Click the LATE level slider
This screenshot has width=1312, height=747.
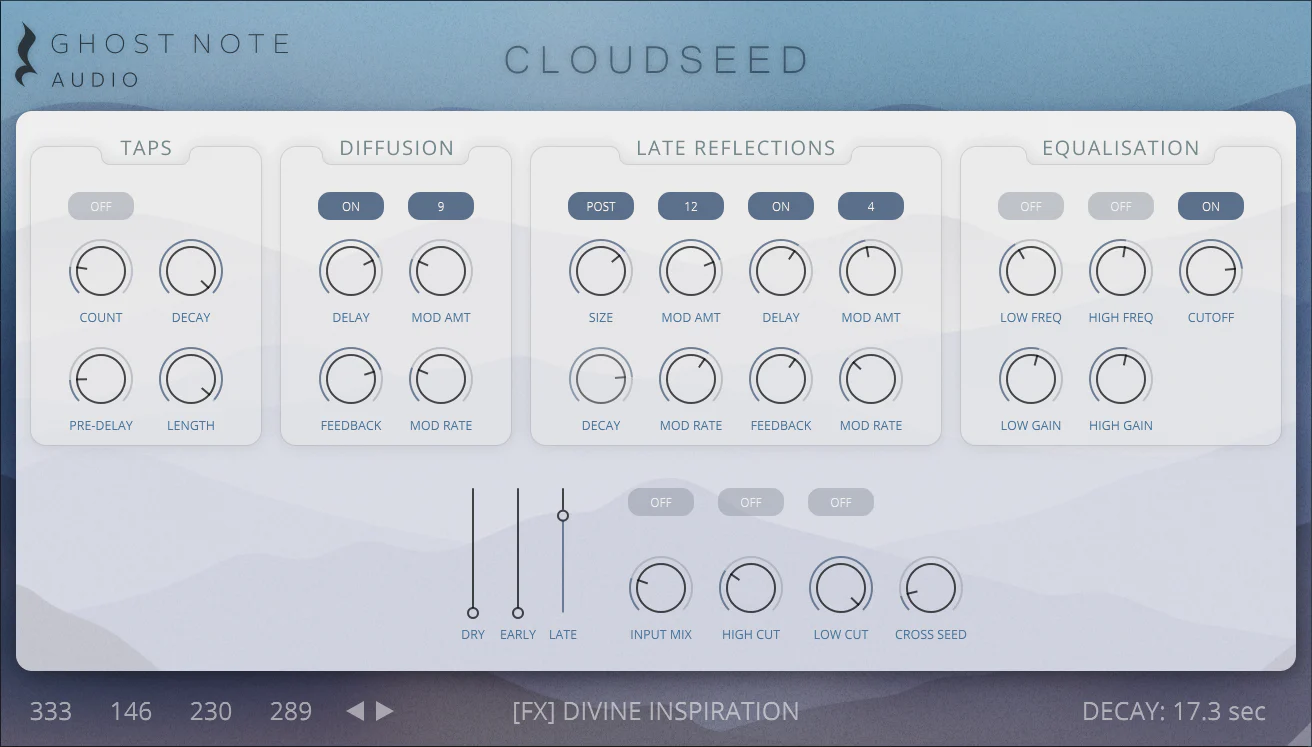[x=563, y=515]
